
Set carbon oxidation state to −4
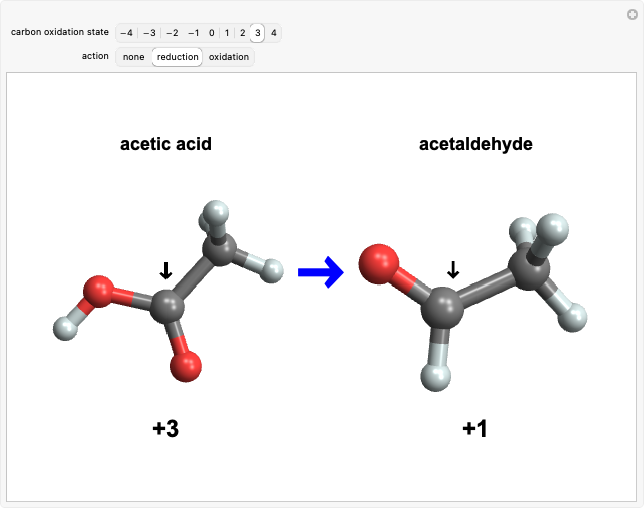tap(126, 33)
